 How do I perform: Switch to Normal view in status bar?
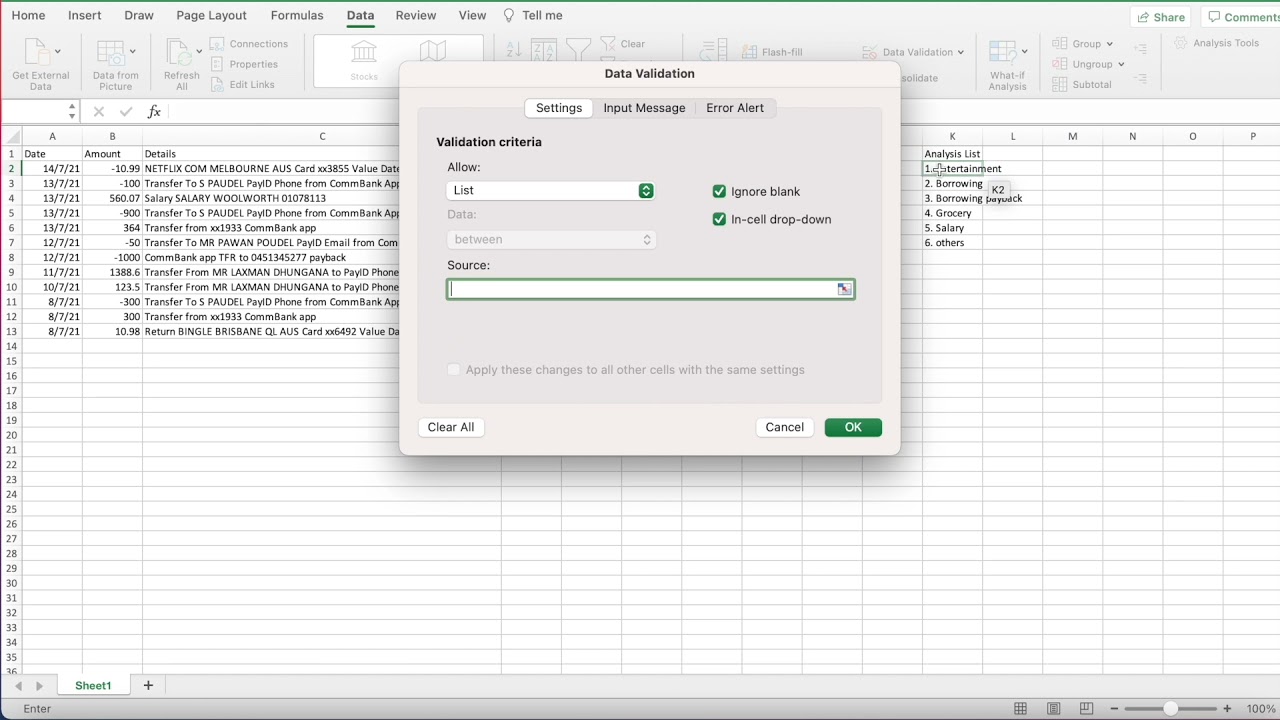pos(1020,709)
